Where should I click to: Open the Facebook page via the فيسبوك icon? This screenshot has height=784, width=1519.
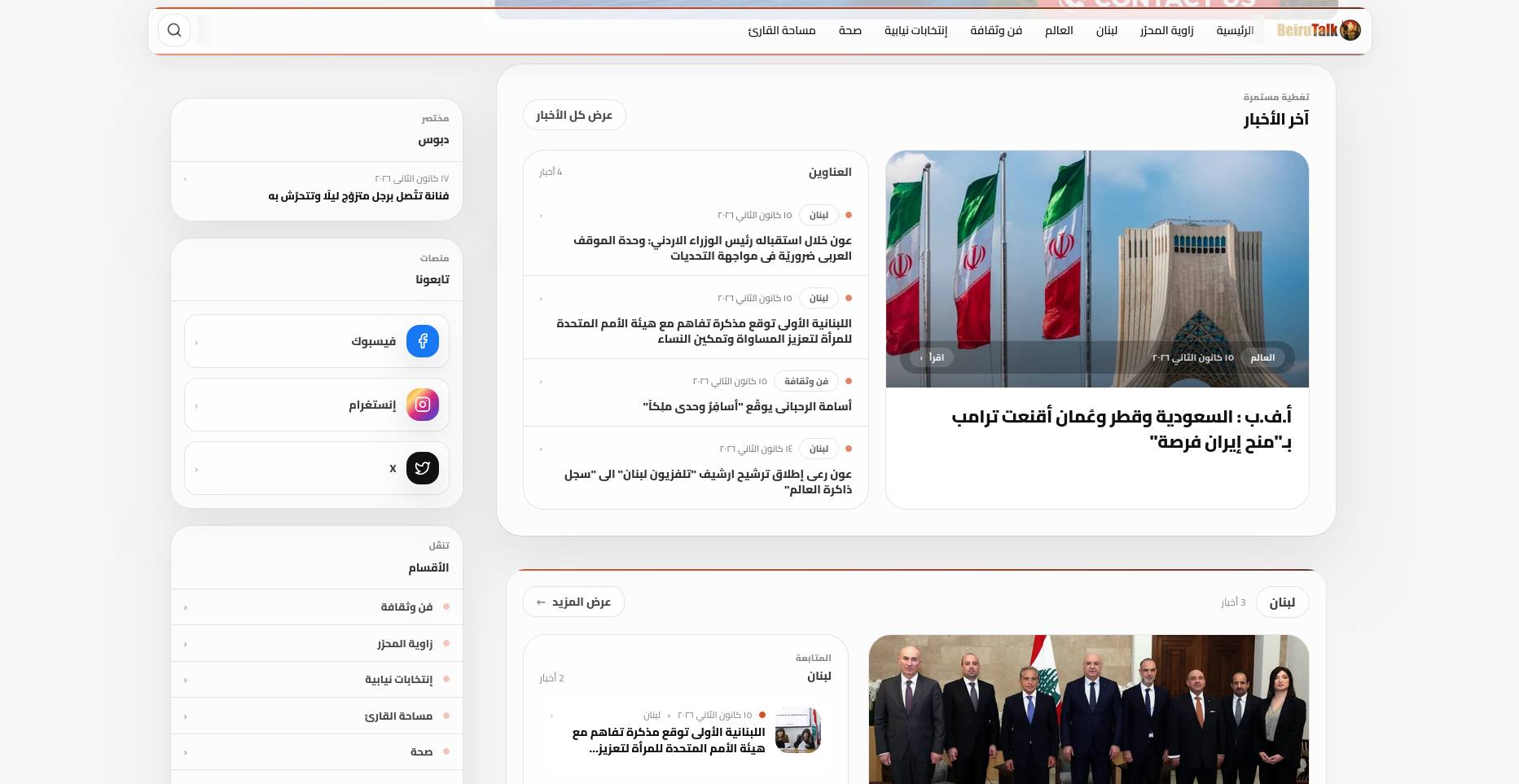coord(422,341)
